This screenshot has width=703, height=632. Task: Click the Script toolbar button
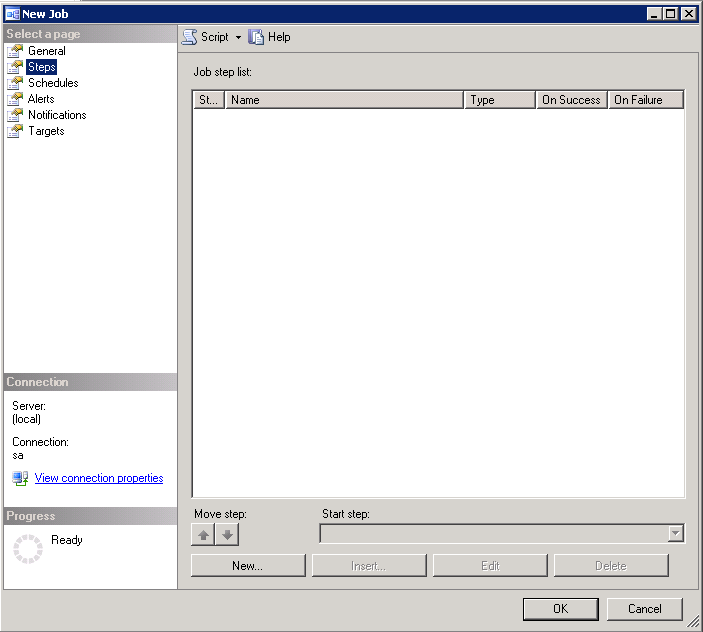[x=205, y=37]
